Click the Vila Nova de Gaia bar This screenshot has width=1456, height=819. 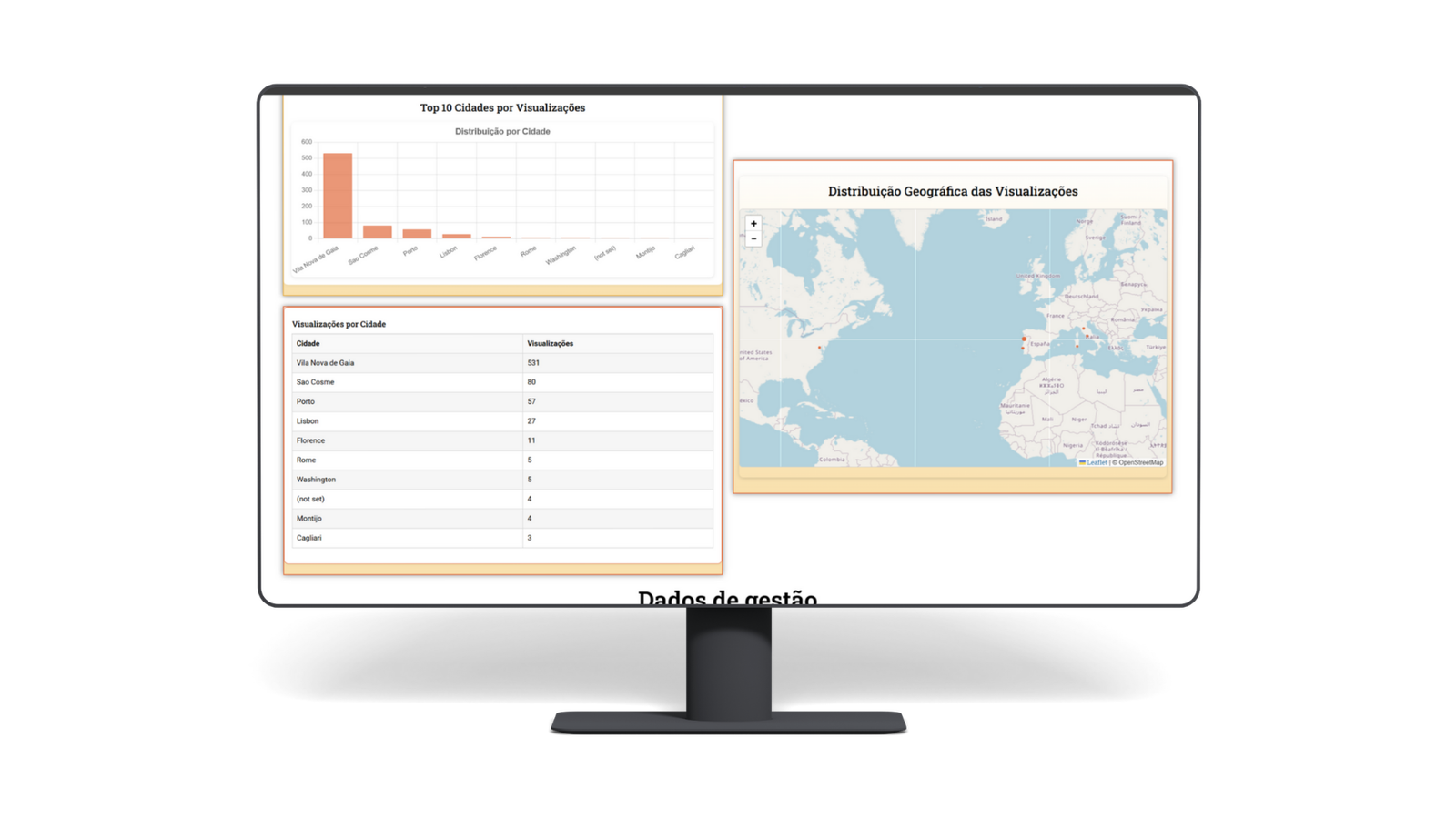[338, 196]
